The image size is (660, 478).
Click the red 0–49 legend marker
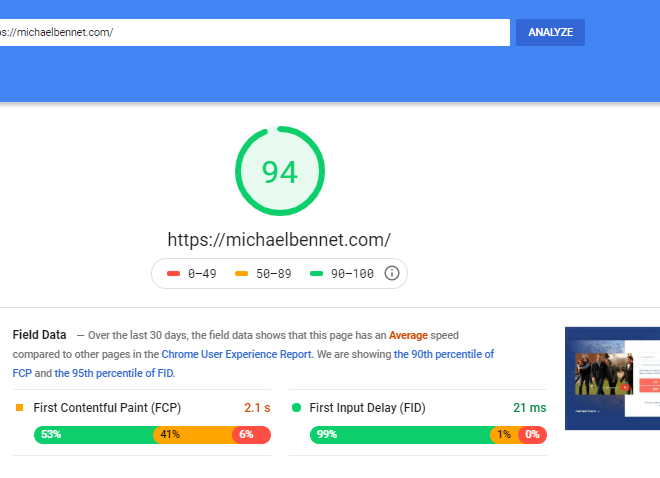tap(173, 274)
